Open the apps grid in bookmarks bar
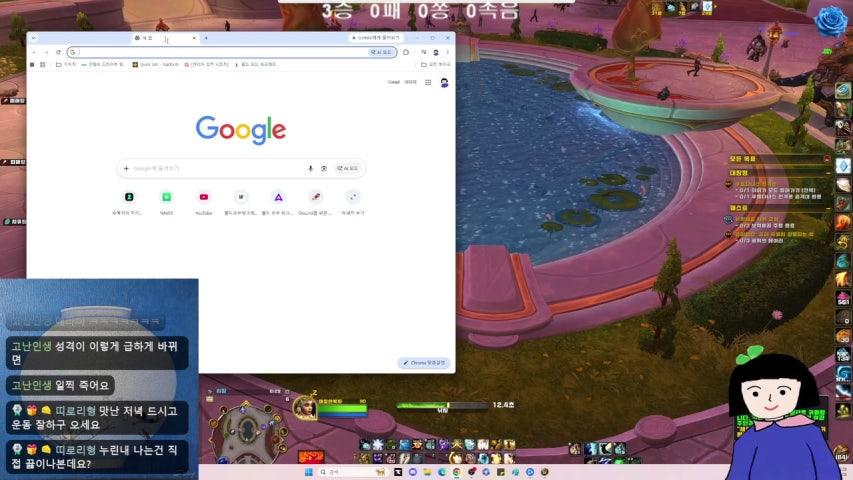 (x=42, y=64)
